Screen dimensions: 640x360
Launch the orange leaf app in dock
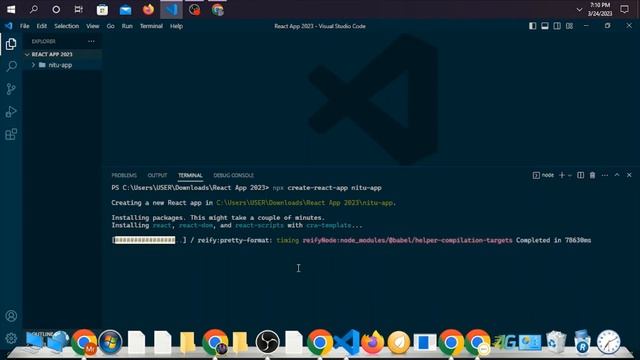399,342
